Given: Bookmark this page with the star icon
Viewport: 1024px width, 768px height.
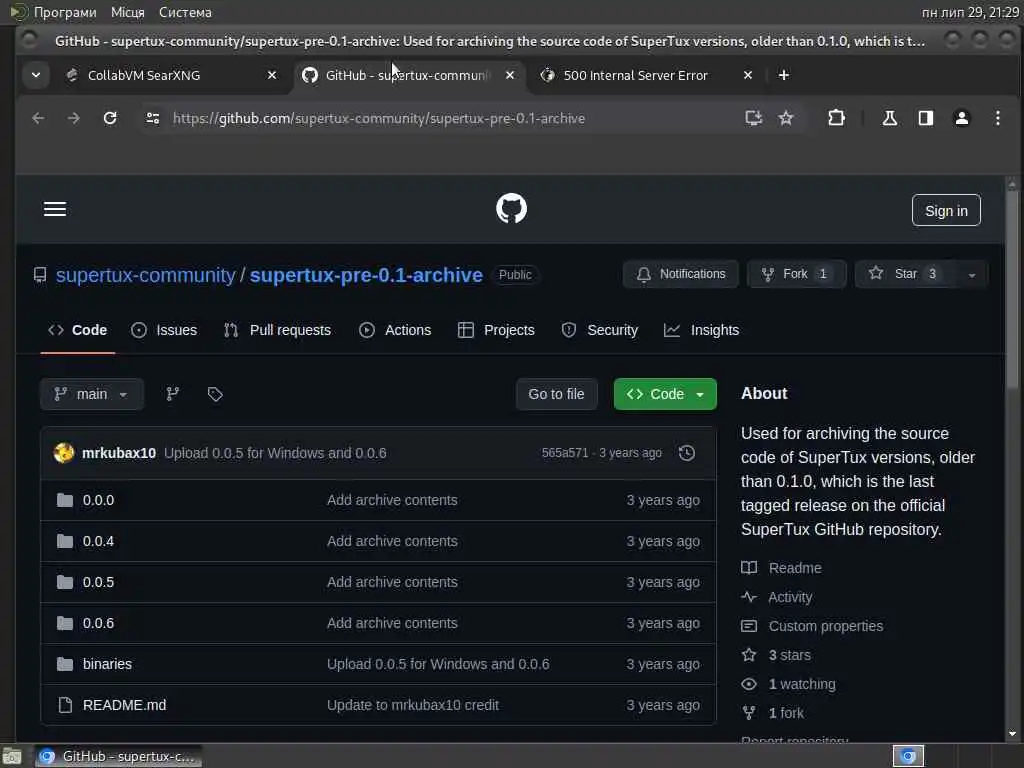Looking at the screenshot, I should (786, 118).
